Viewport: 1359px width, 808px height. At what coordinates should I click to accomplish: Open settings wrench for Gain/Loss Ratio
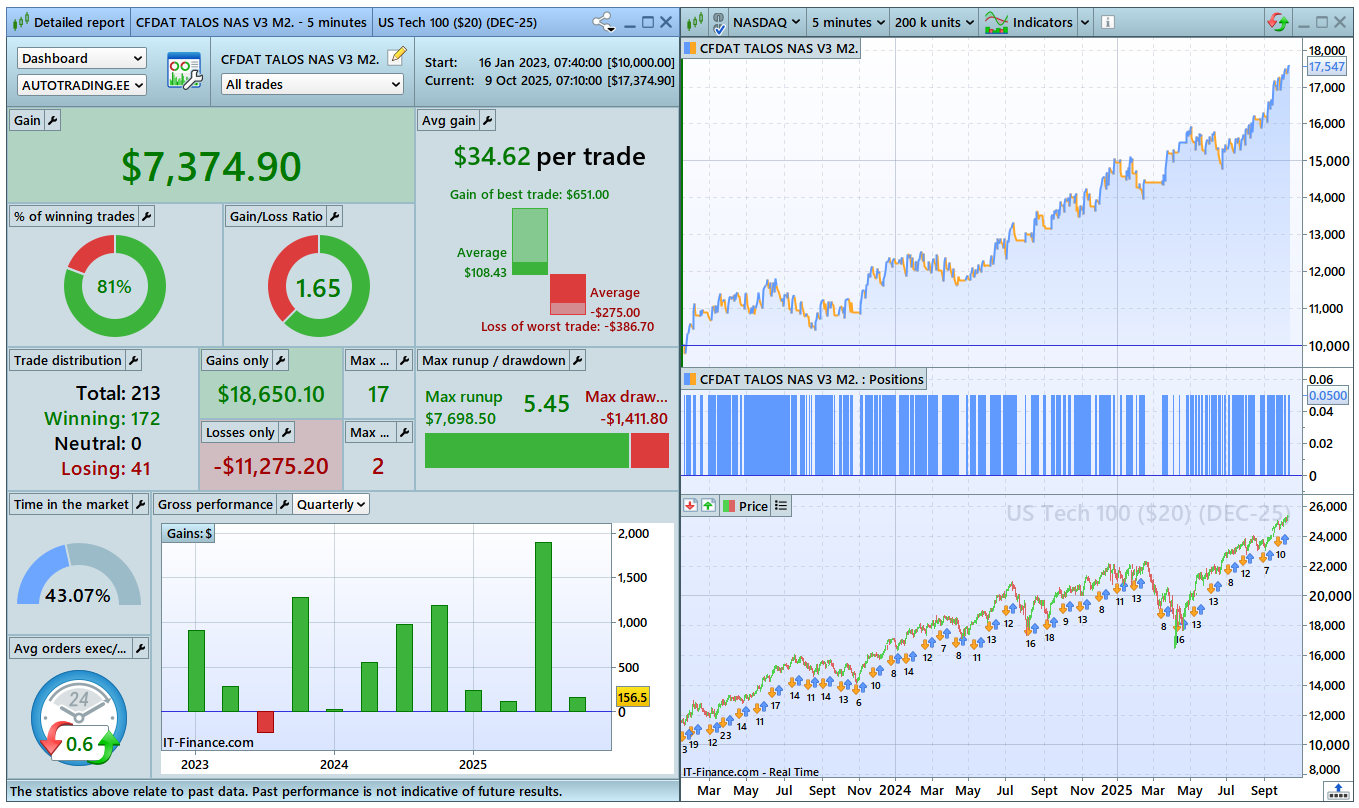[x=334, y=217]
